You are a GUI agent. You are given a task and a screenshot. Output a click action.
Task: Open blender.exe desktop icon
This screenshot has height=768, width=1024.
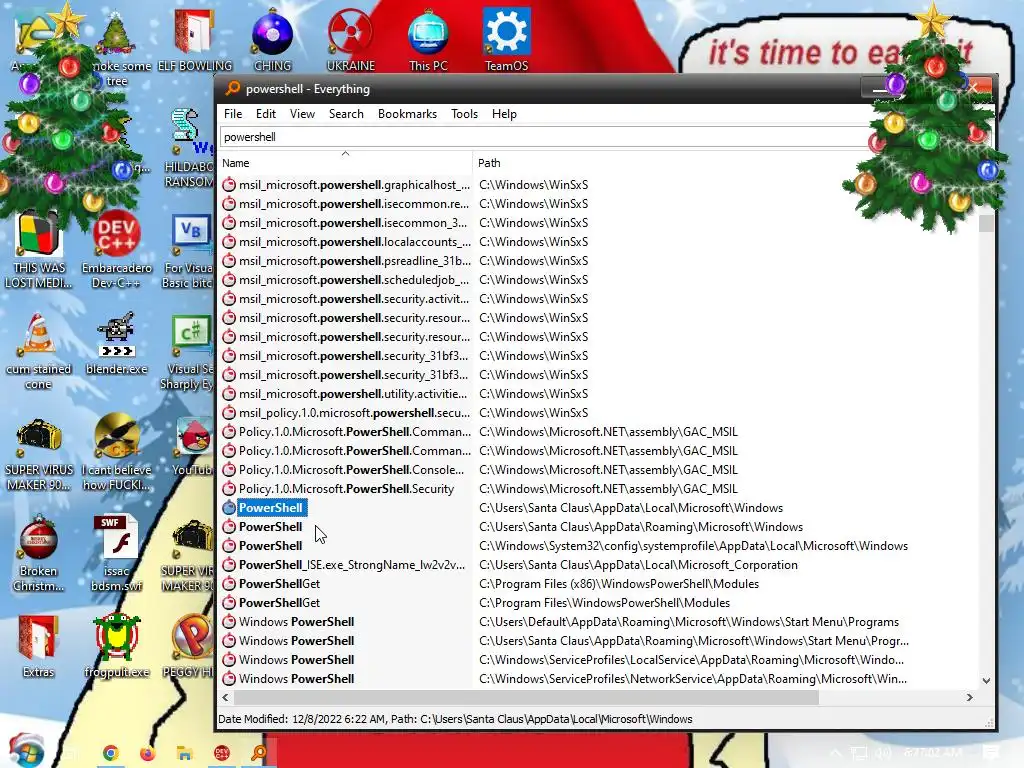[116, 344]
